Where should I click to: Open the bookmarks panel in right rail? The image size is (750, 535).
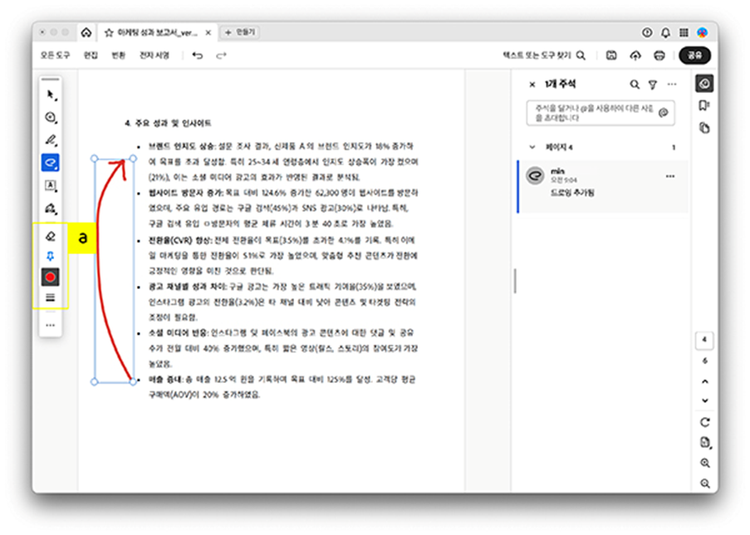click(704, 106)
